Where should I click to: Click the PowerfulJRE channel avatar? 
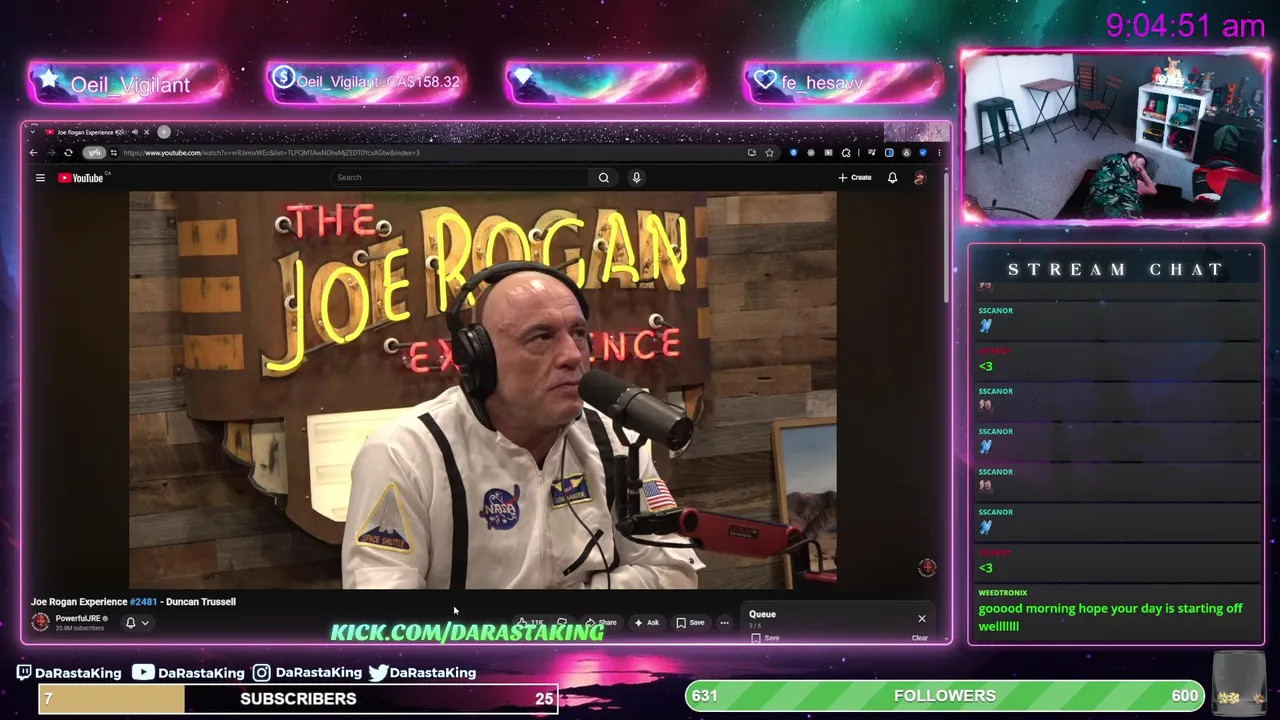(x=40, y=622)
